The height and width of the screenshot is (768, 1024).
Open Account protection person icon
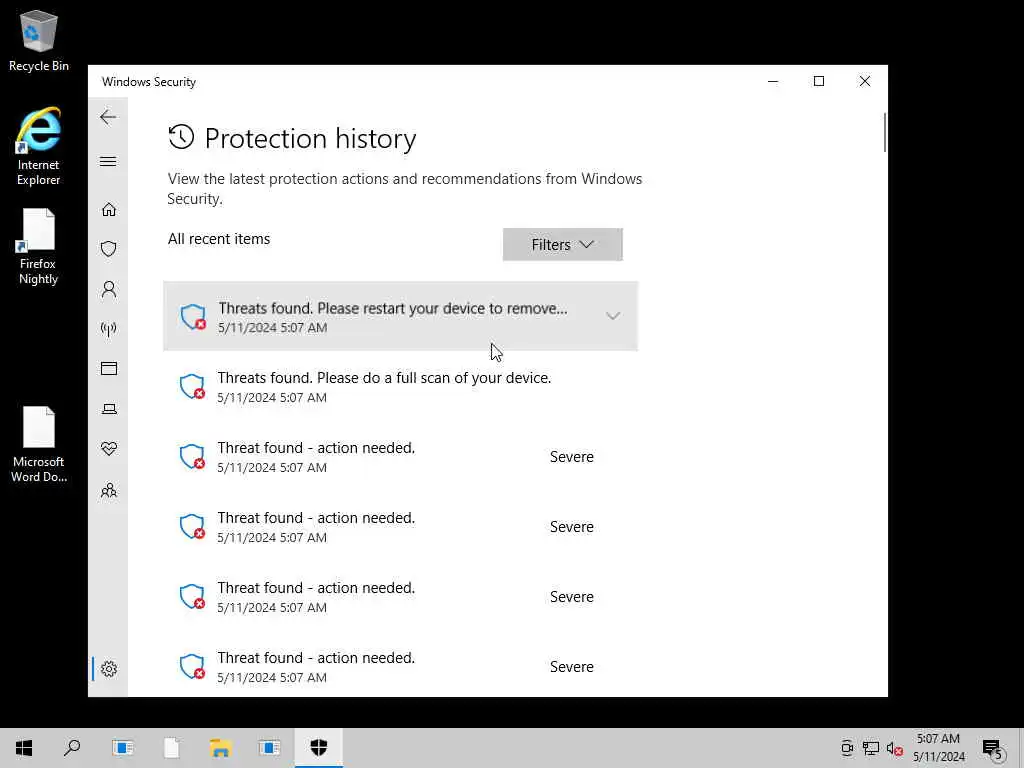tap(109, 289)
